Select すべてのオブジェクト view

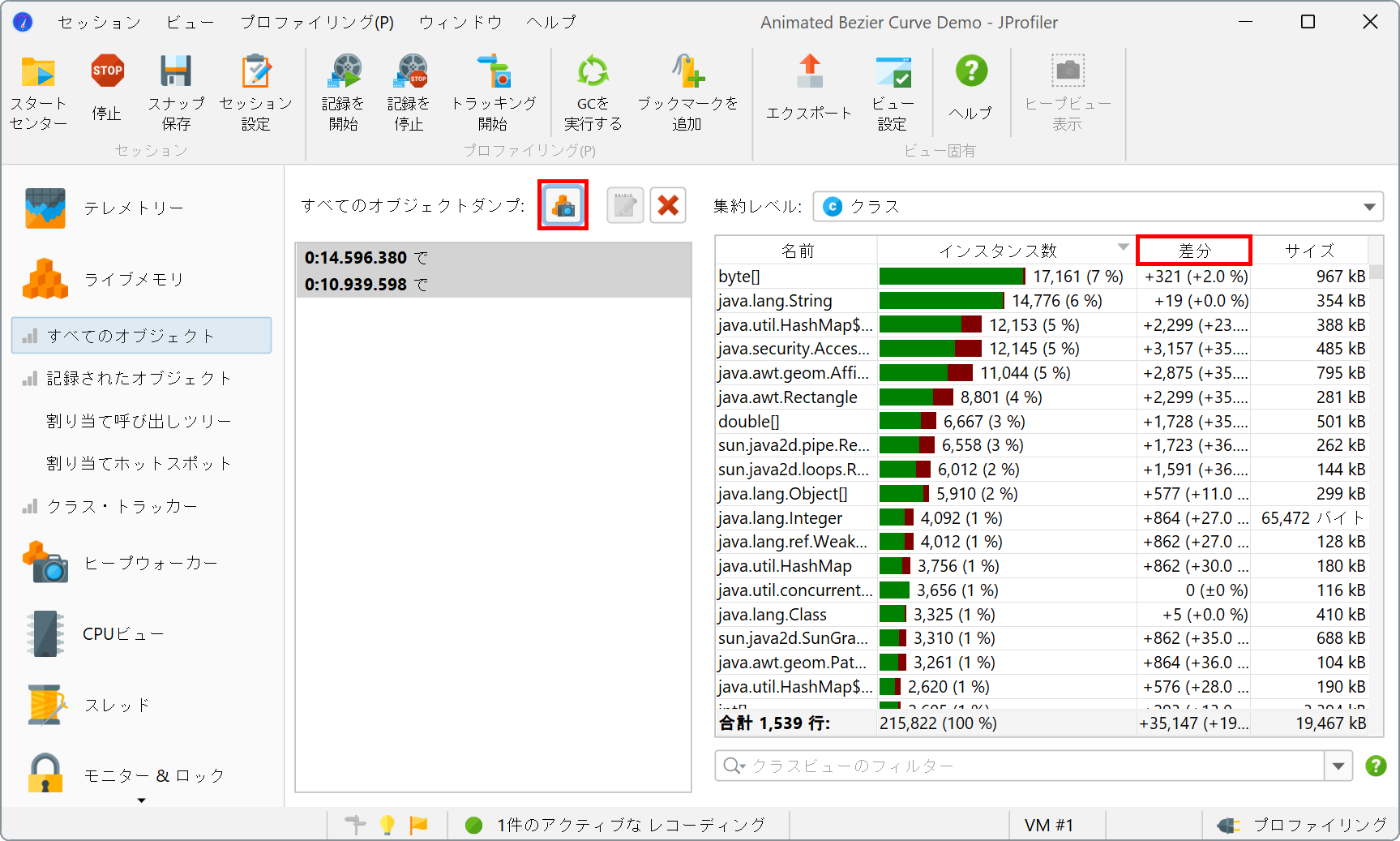coord(142,336)
